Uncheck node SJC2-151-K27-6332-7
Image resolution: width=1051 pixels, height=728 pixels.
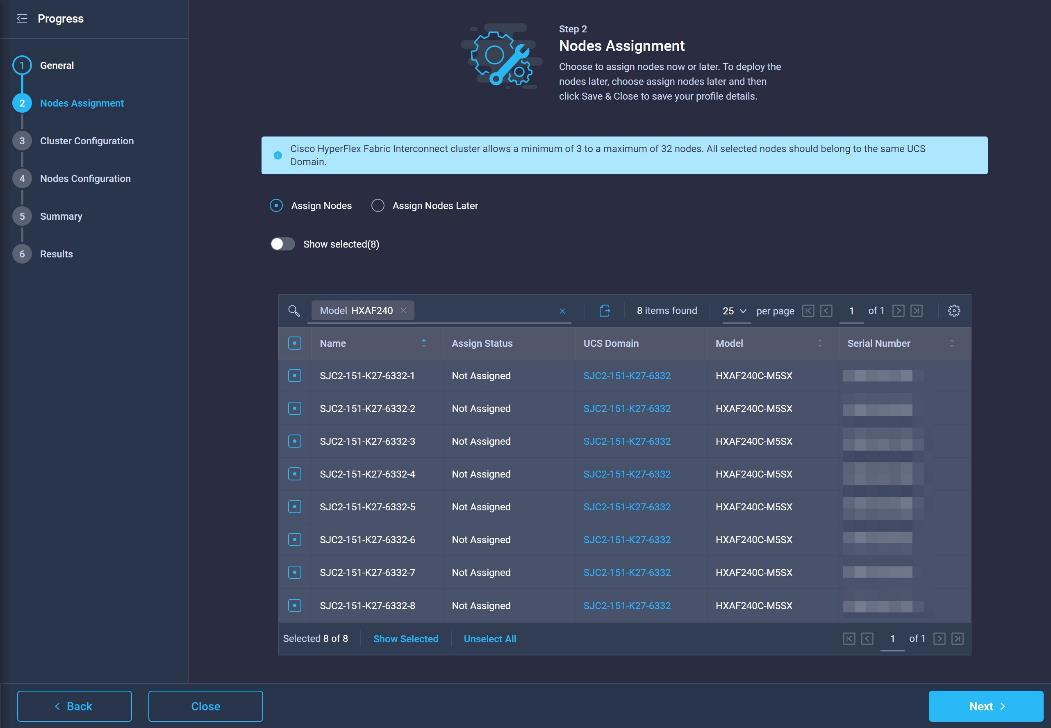click(294, 572)
